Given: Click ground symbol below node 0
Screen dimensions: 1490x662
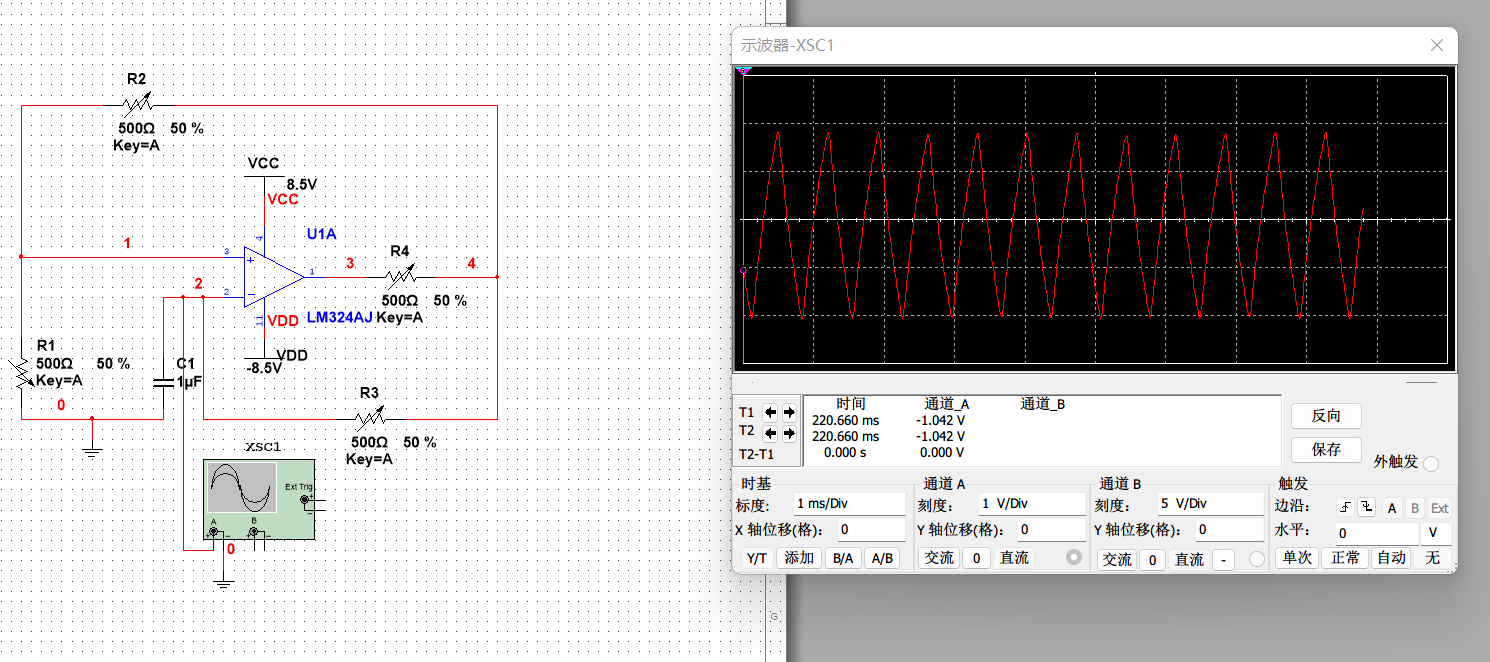Looking at the screenshot, I should (x=91, y=452).
